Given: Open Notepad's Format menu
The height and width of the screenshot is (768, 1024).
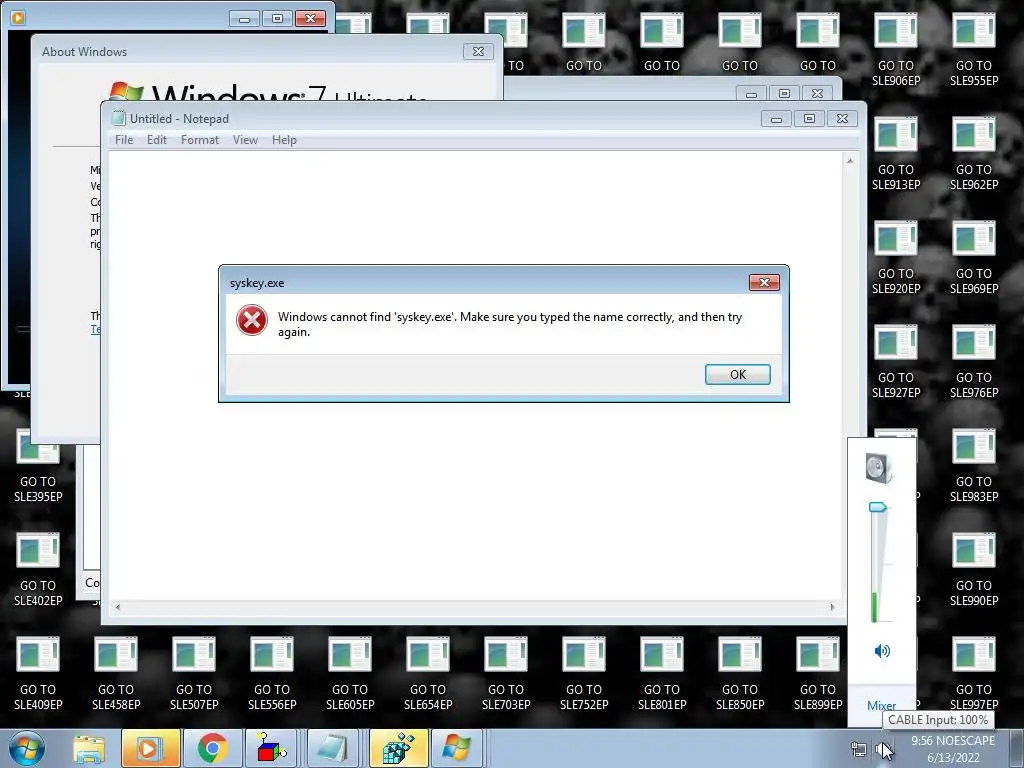Looking at the screenshot, I should pyautogui.click(x=200, y=140).
